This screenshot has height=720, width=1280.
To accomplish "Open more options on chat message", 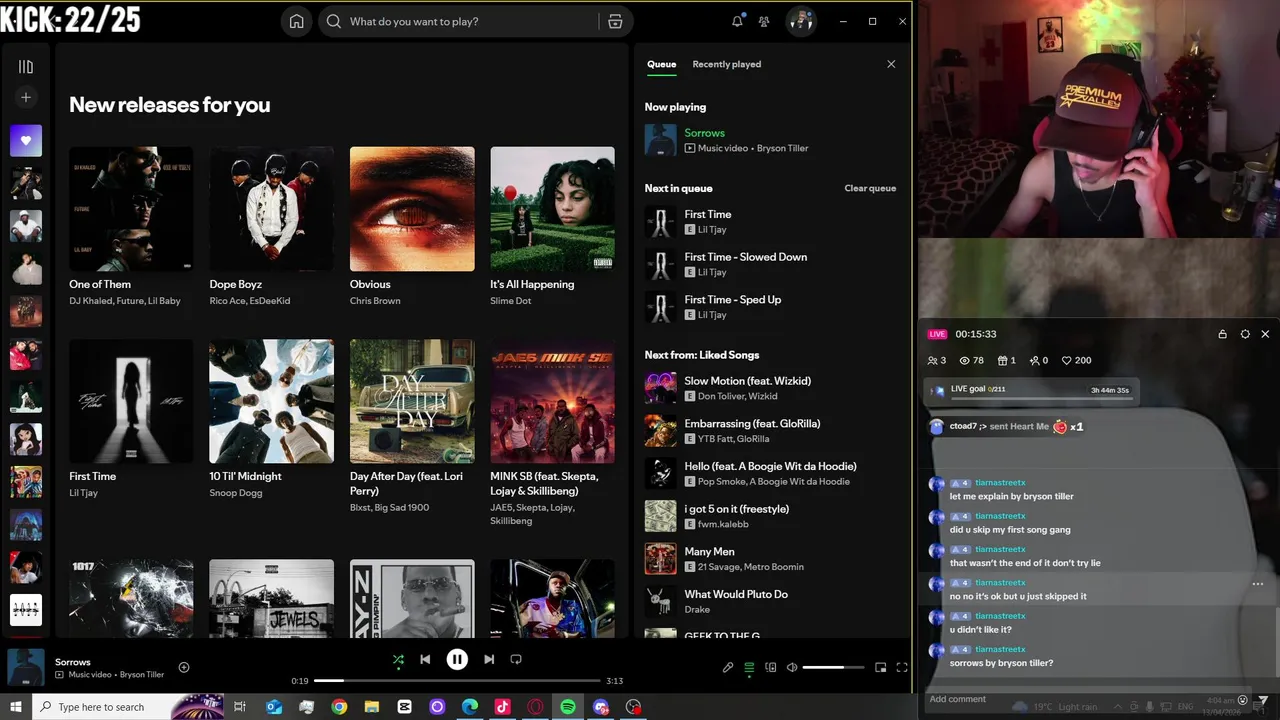I will (1258, 584).
